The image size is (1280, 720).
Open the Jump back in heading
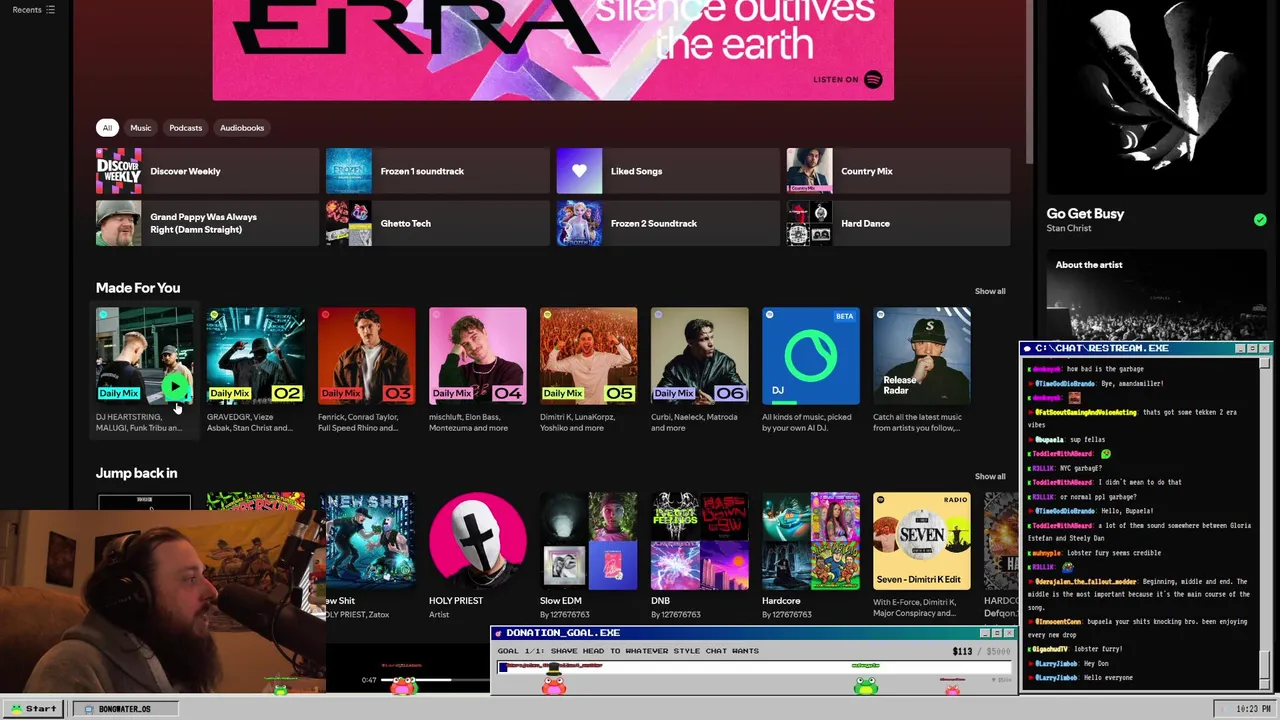136,473
